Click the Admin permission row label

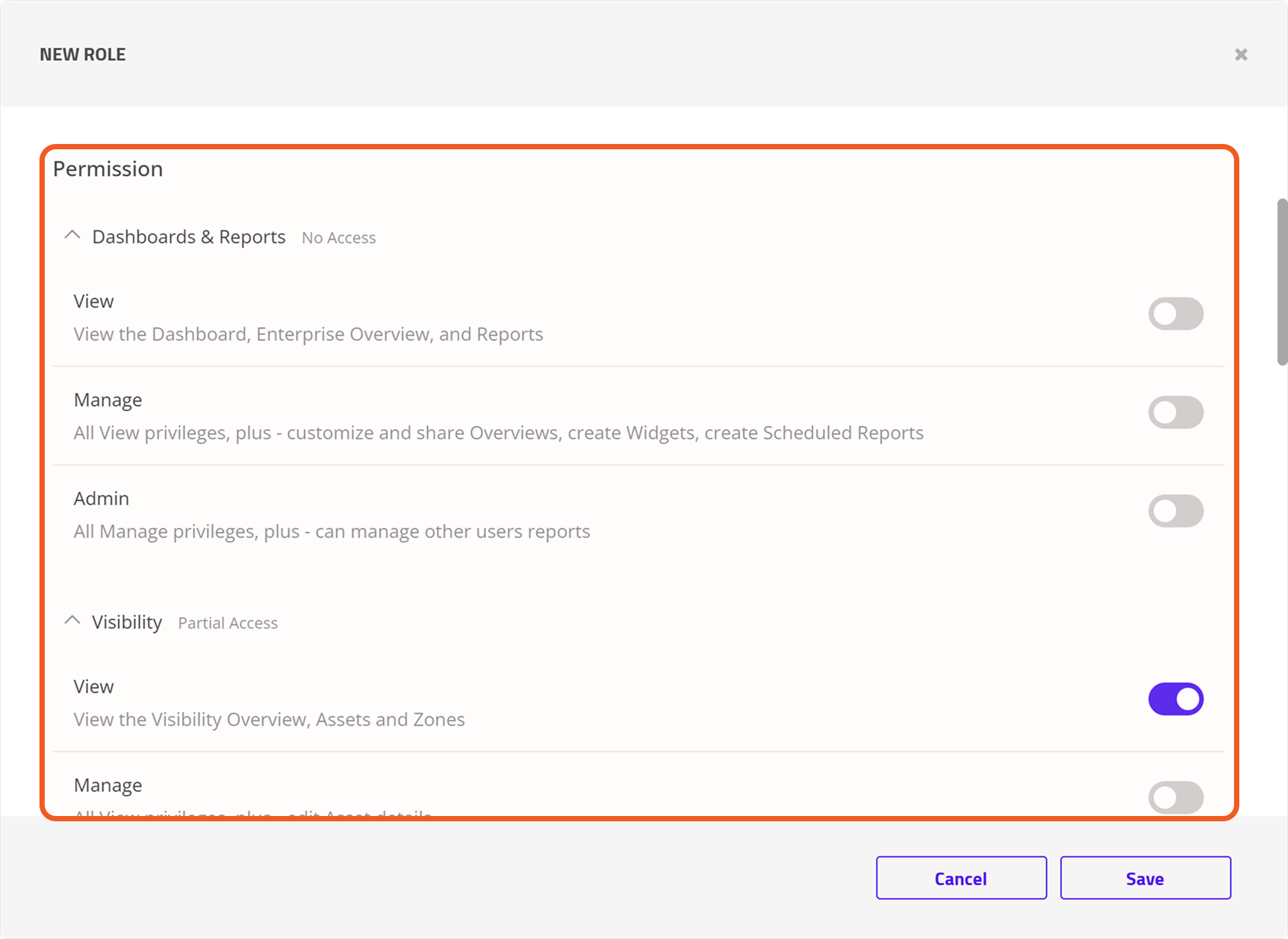point(101,498)
